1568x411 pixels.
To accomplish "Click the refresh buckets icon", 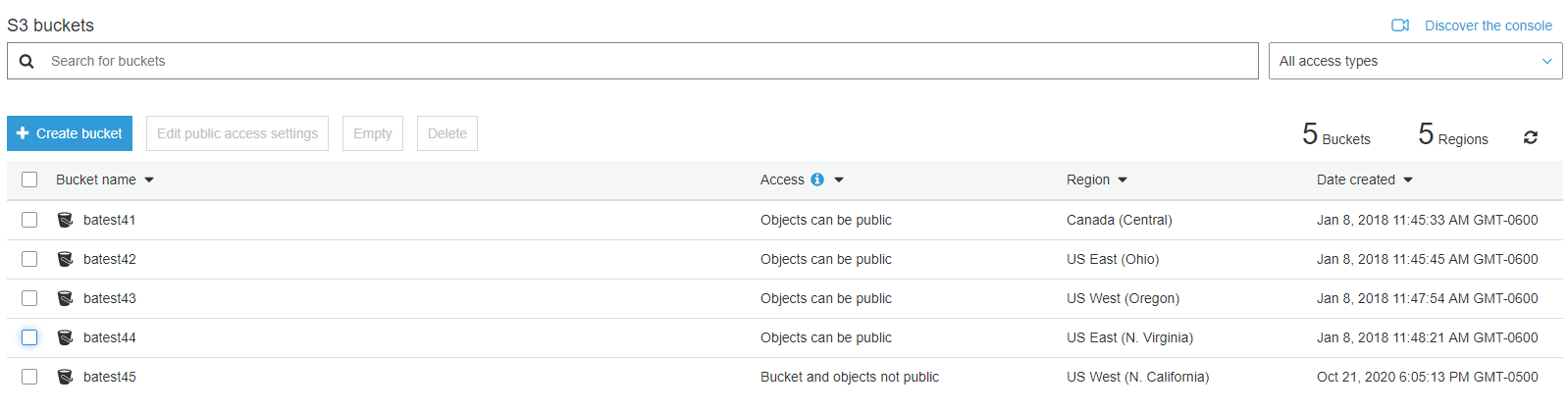I will (x=1530, y=137).
